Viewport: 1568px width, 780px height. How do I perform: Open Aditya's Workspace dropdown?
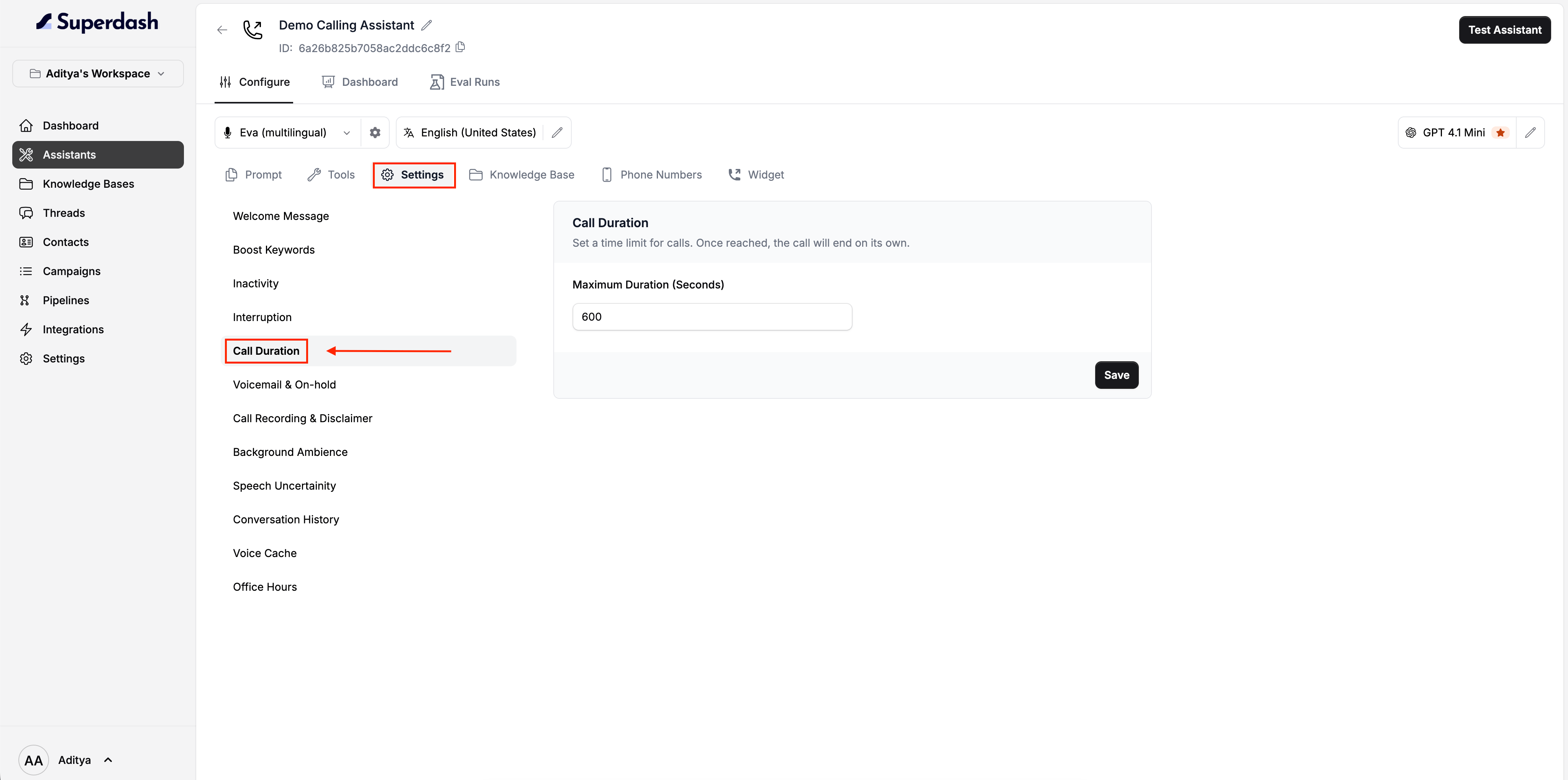[97, 74]
